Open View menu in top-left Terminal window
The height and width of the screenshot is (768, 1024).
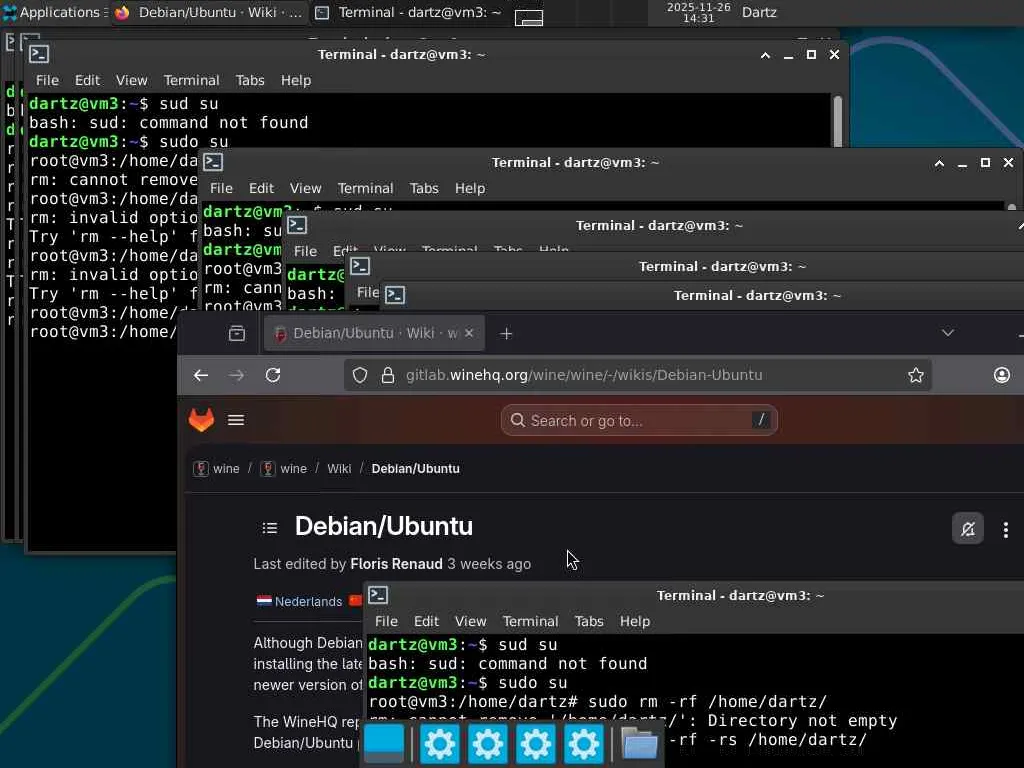click(131, 80)
